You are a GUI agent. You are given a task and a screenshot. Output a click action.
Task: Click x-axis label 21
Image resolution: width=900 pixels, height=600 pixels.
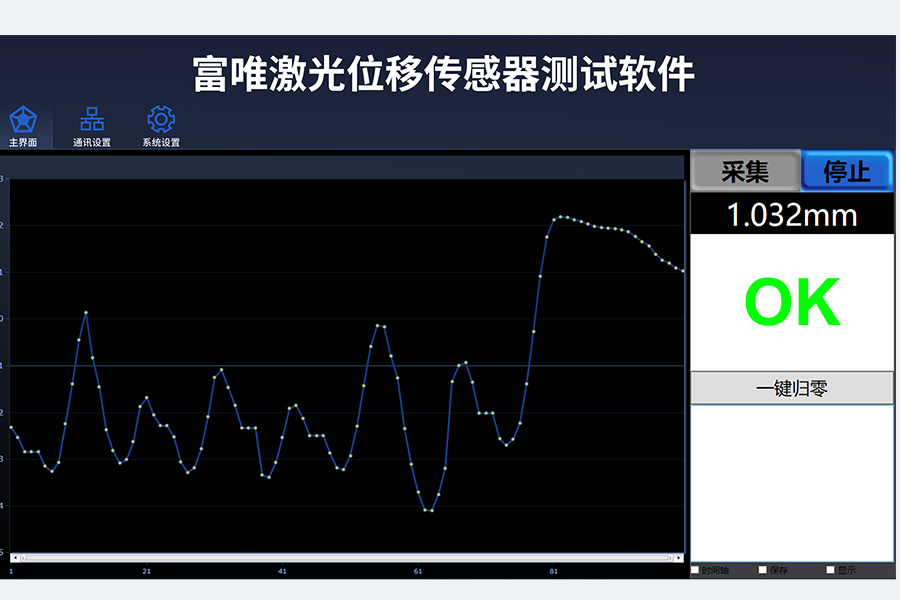point(146,571)
